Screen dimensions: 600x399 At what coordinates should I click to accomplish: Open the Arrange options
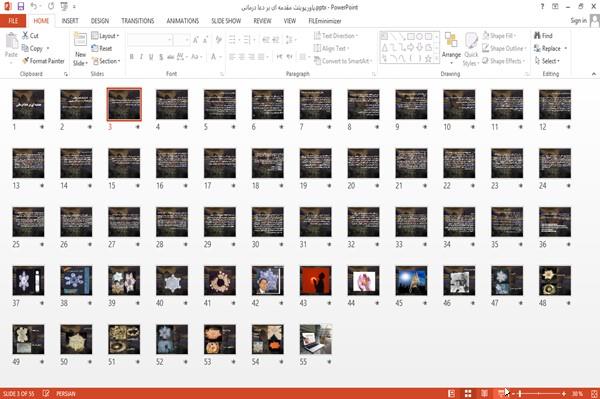click(451, 47)
